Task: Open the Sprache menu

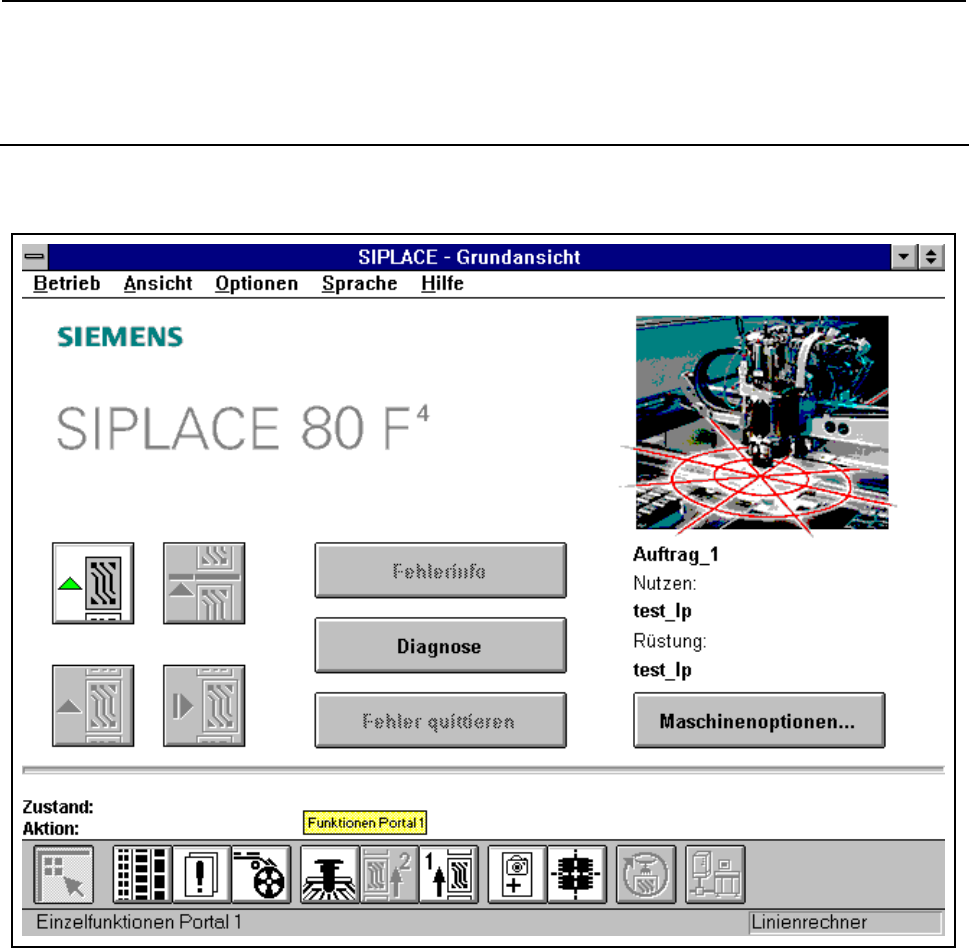Action: 359,284
